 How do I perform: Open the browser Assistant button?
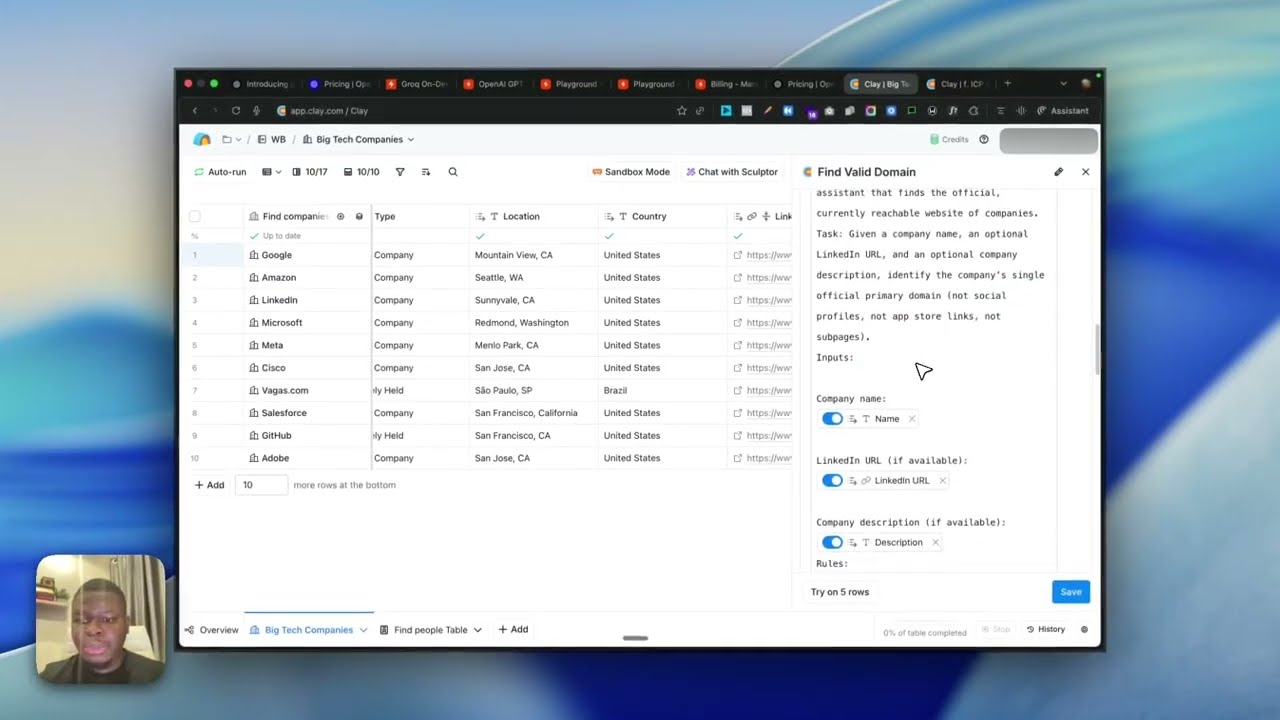tap(1063, 111)
